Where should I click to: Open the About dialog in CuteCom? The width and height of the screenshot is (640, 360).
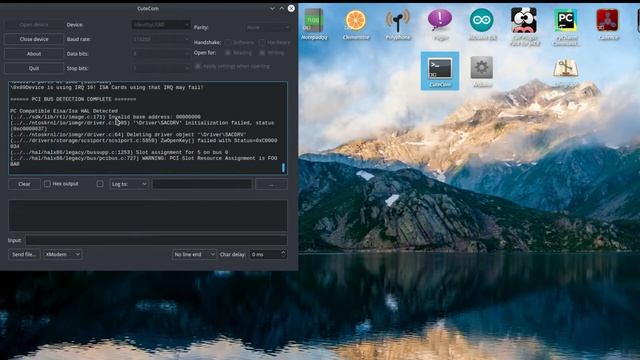pos(34,53)
